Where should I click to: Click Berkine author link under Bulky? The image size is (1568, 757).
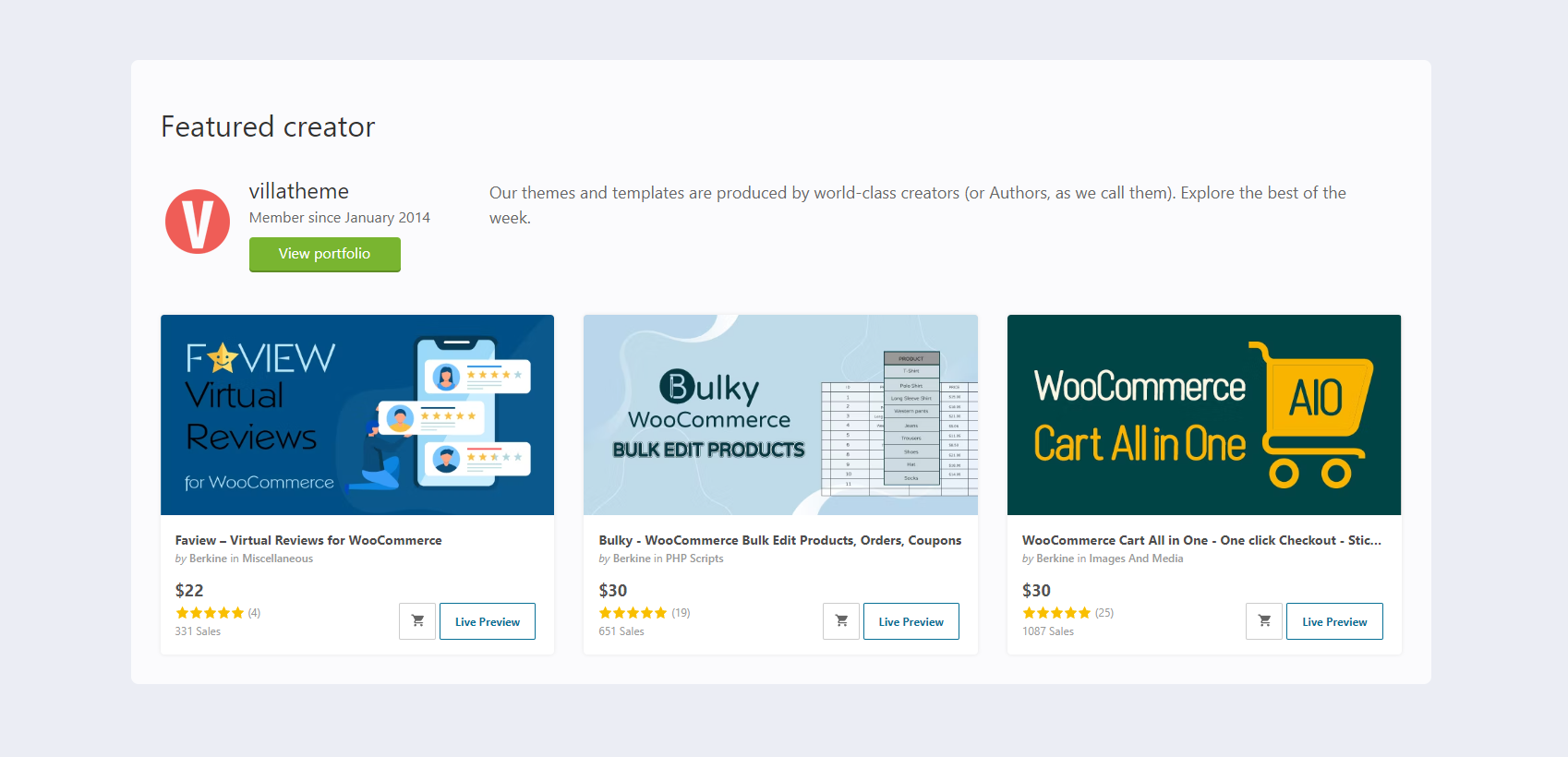pos(632,559)
